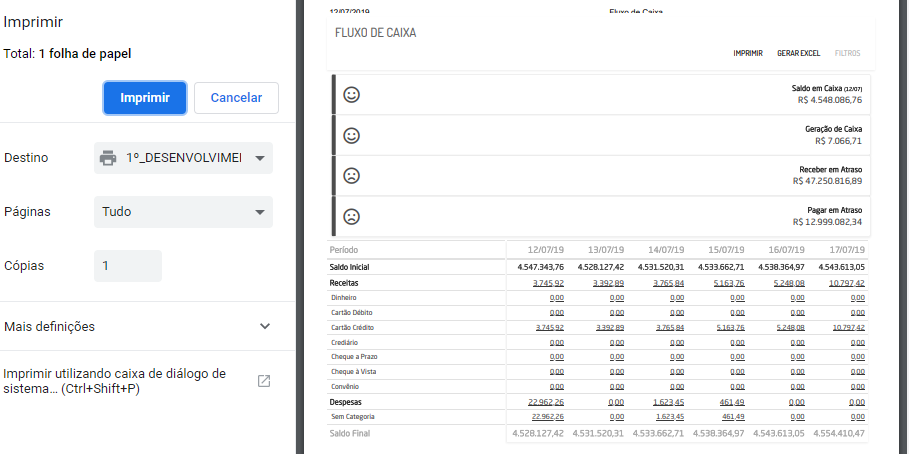Click the Dinheiro row label
909x454 pixels.
[x=344, y=297]
